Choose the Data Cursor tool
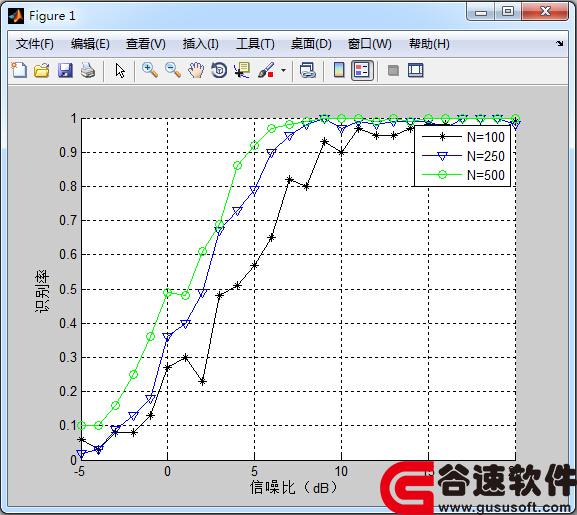577x515 pixels. 242,70
